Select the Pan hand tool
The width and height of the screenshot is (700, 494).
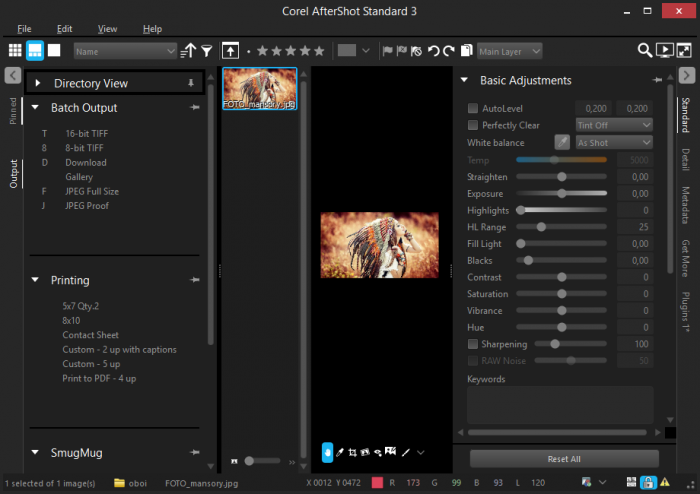pos(327,453)
